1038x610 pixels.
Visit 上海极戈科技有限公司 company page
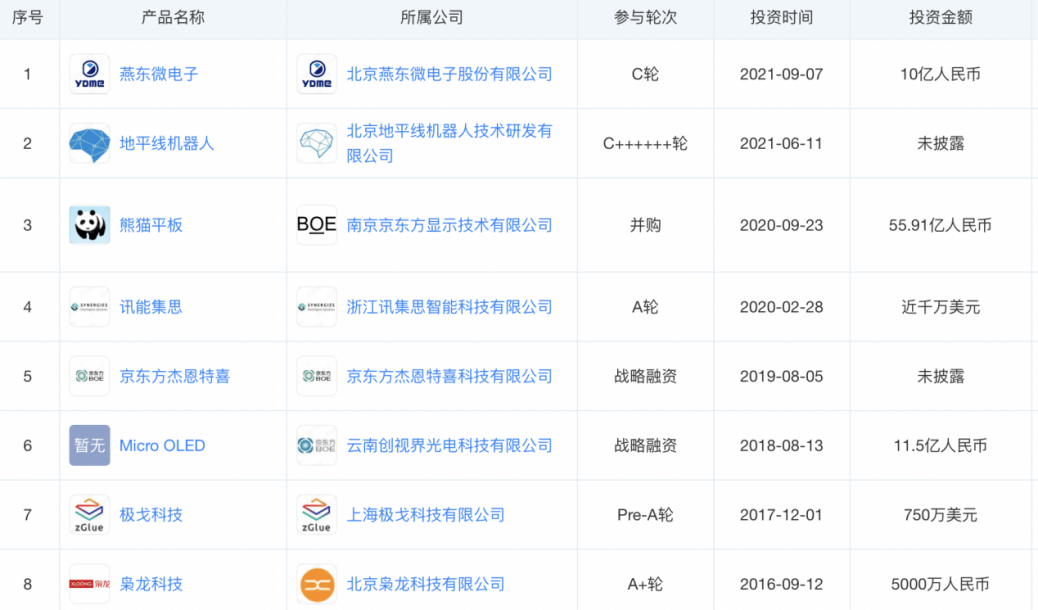pos(426,515)
